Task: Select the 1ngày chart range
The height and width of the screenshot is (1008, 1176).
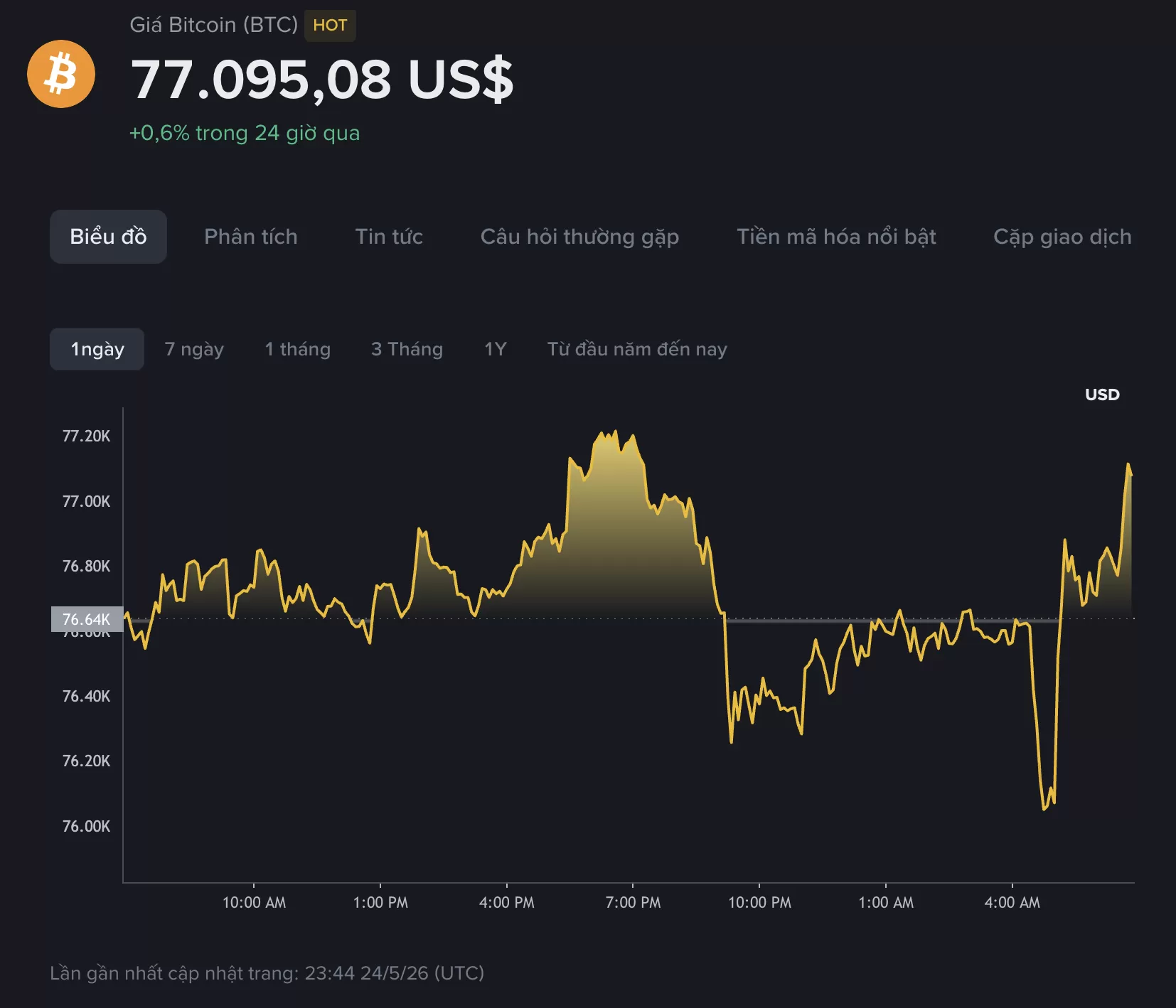Action: click(97, 349)
